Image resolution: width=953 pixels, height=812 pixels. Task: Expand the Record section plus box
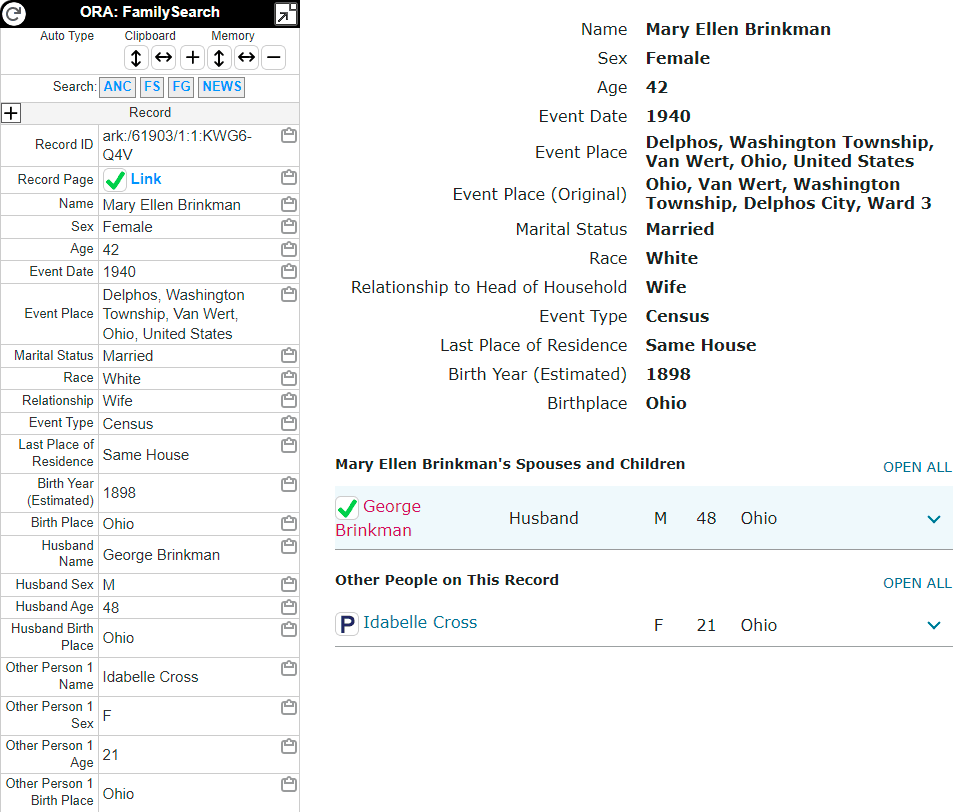[11, 113]
